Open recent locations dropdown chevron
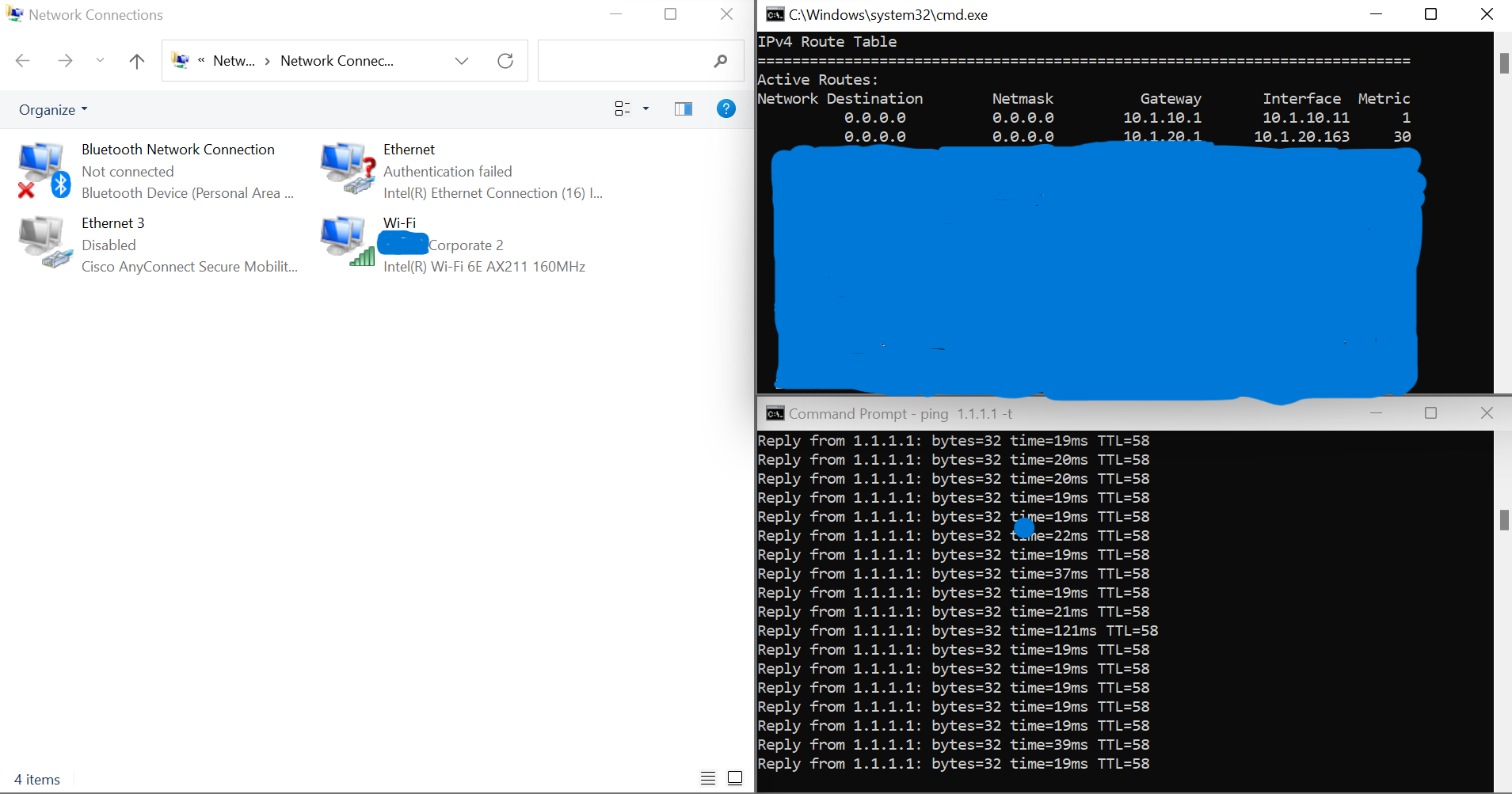1512x794 pixels. coord(100,61)
